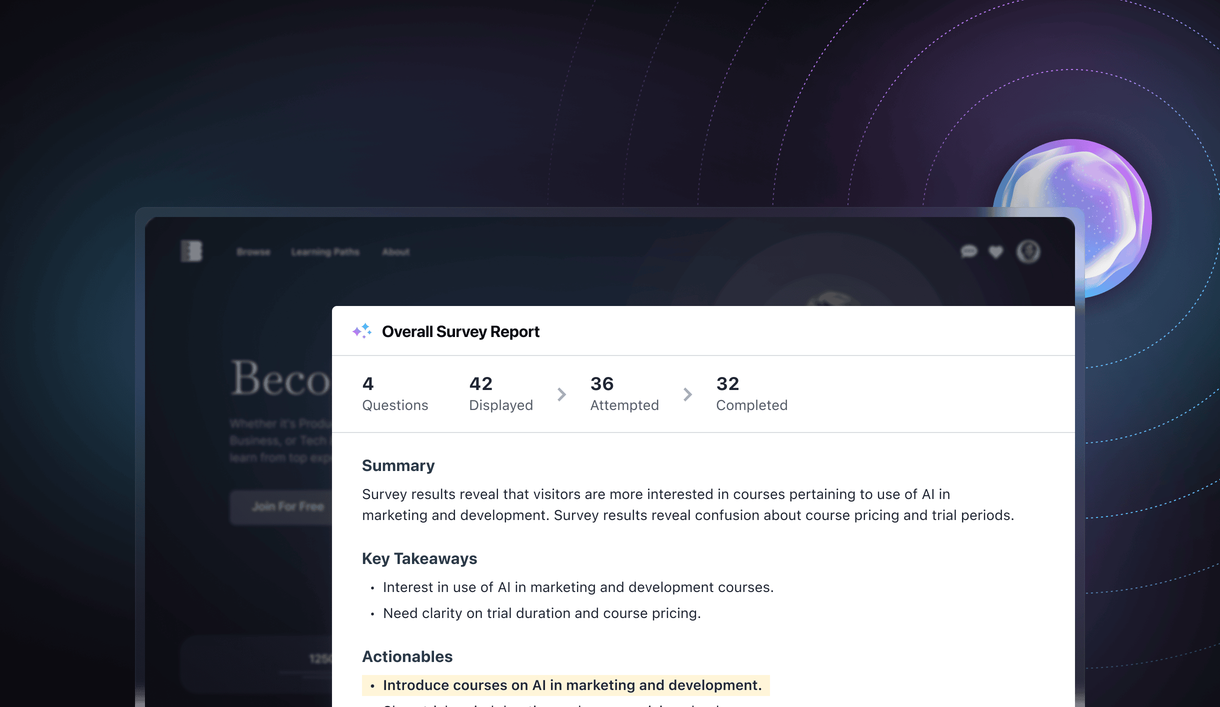Select the 32 Completed stat
This screenshot has width=1220, height=707.
pyautogui.click(x=751, y=393)
